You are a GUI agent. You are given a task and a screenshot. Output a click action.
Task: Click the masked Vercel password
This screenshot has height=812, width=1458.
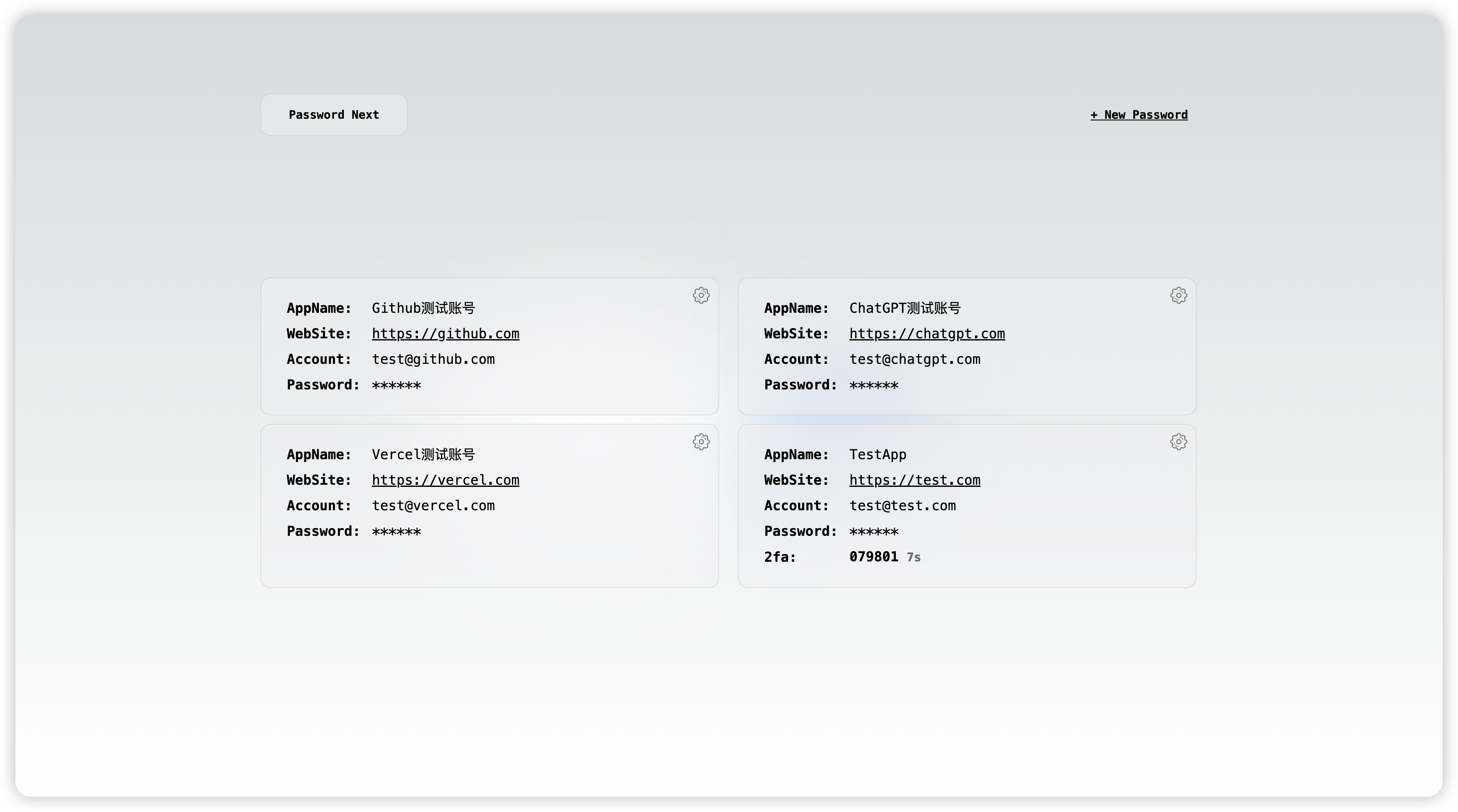pyautogui.click(x=396, y=532)
